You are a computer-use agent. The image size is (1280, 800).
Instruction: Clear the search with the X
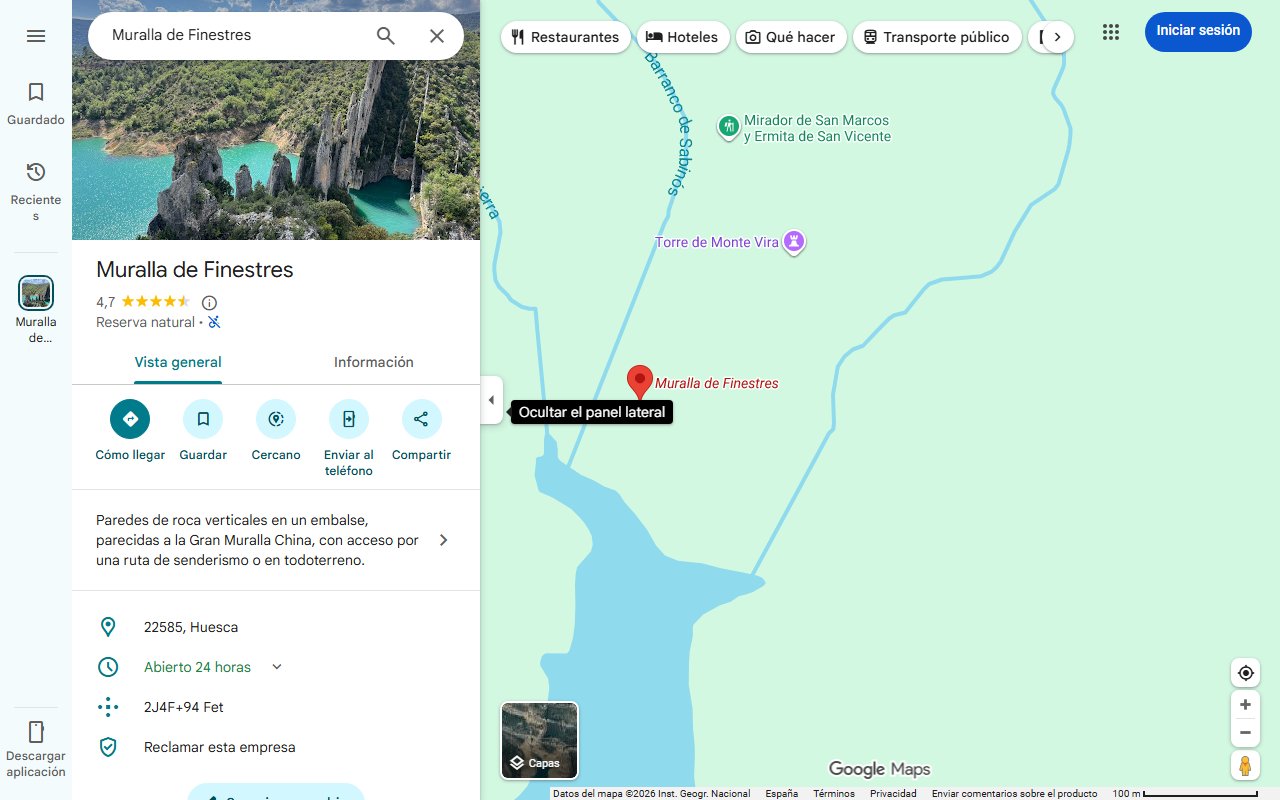[x=437, y=35]
